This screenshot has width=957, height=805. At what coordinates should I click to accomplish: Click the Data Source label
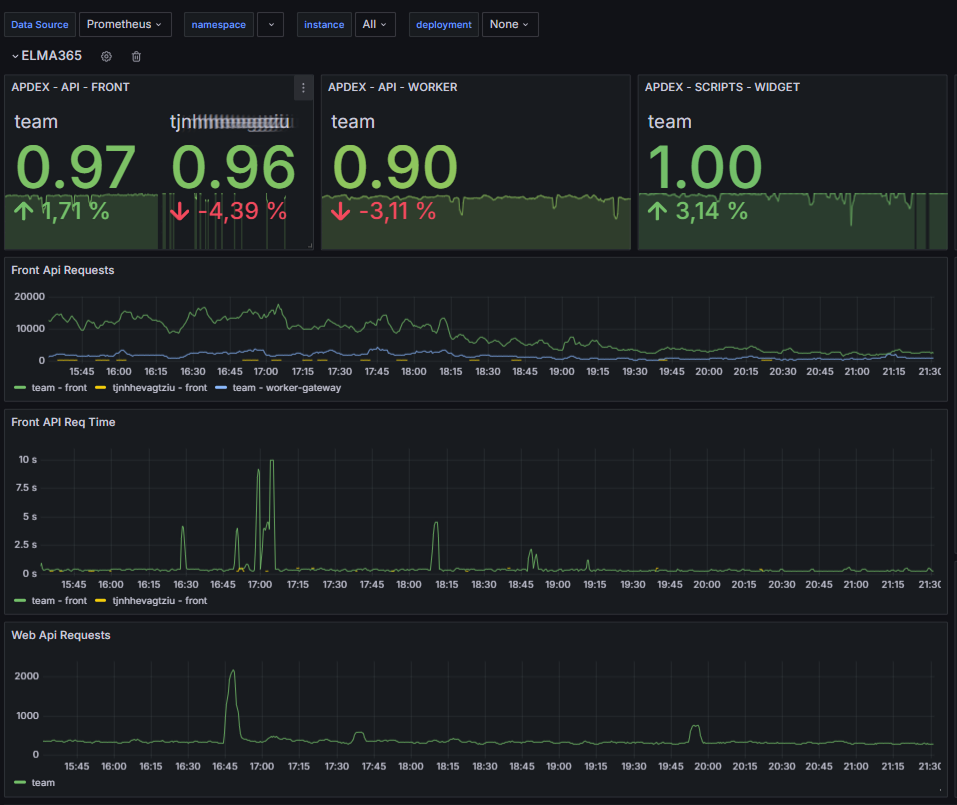click(x=40, y=24)
